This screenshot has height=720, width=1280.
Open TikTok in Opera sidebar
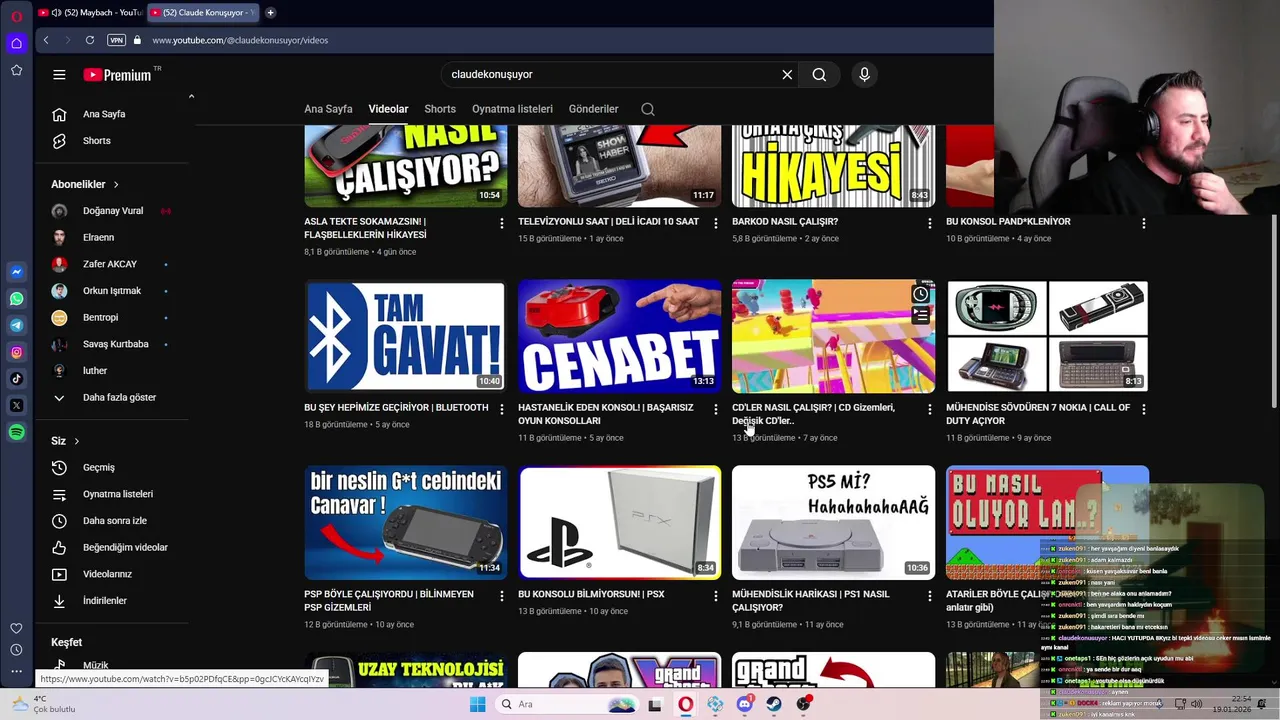coord(16,379)
